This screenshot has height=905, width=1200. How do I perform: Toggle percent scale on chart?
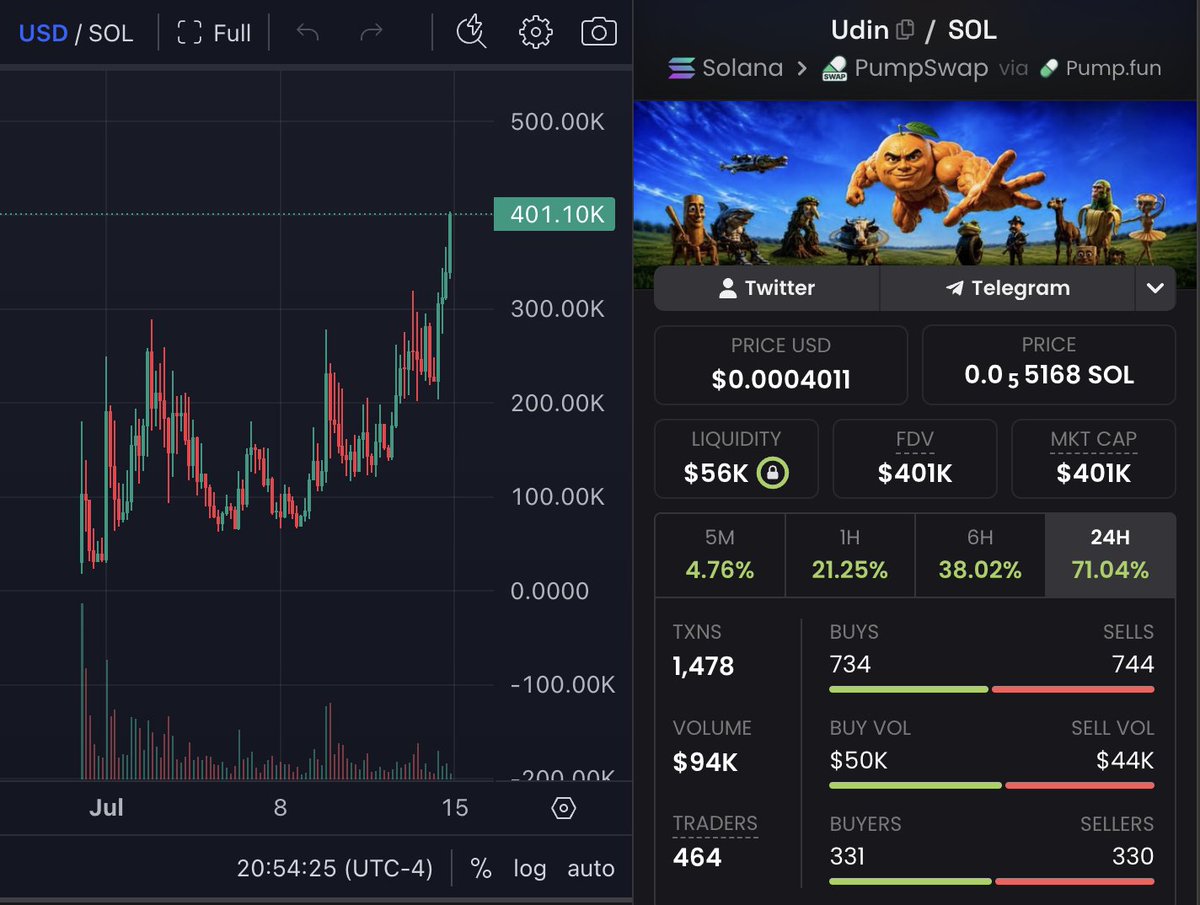click(481, 868)
